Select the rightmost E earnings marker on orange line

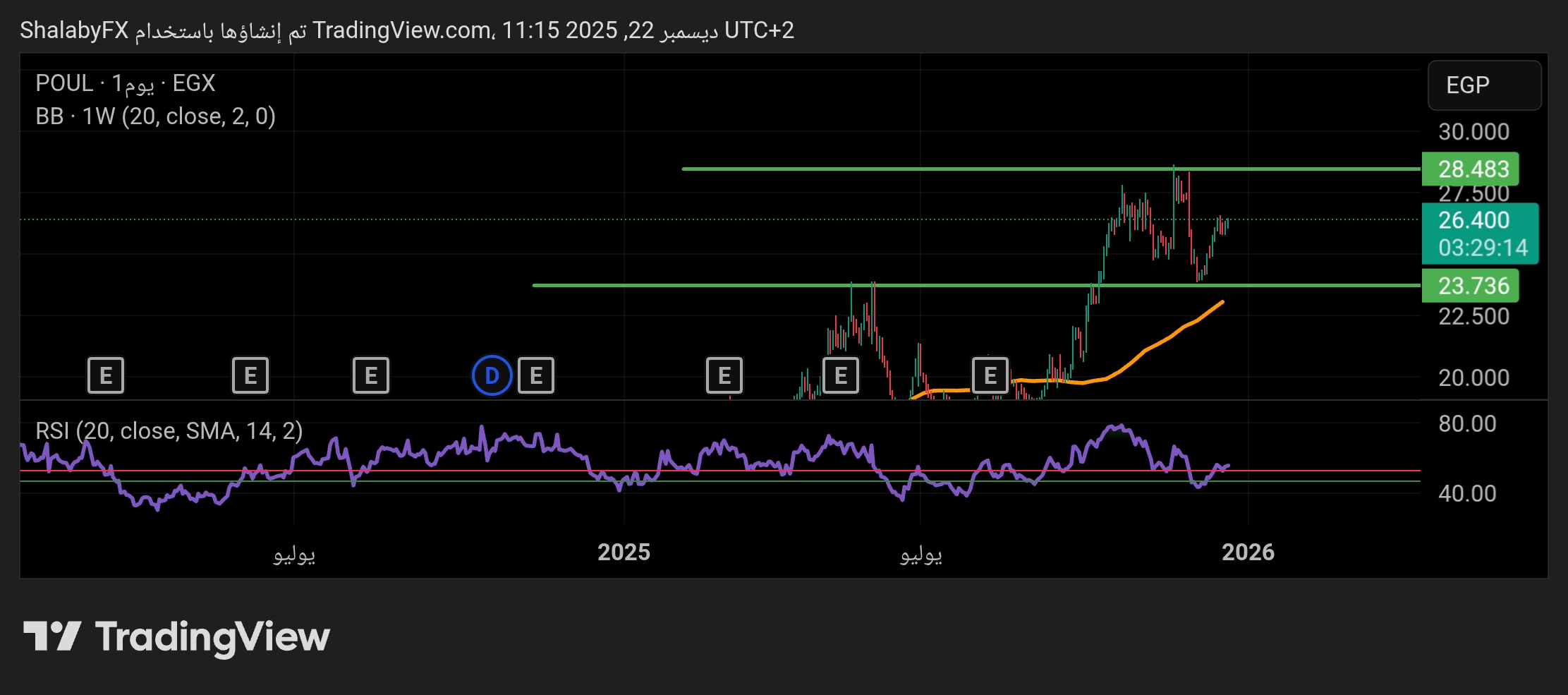pyautogui.click(x=990, y=375)
